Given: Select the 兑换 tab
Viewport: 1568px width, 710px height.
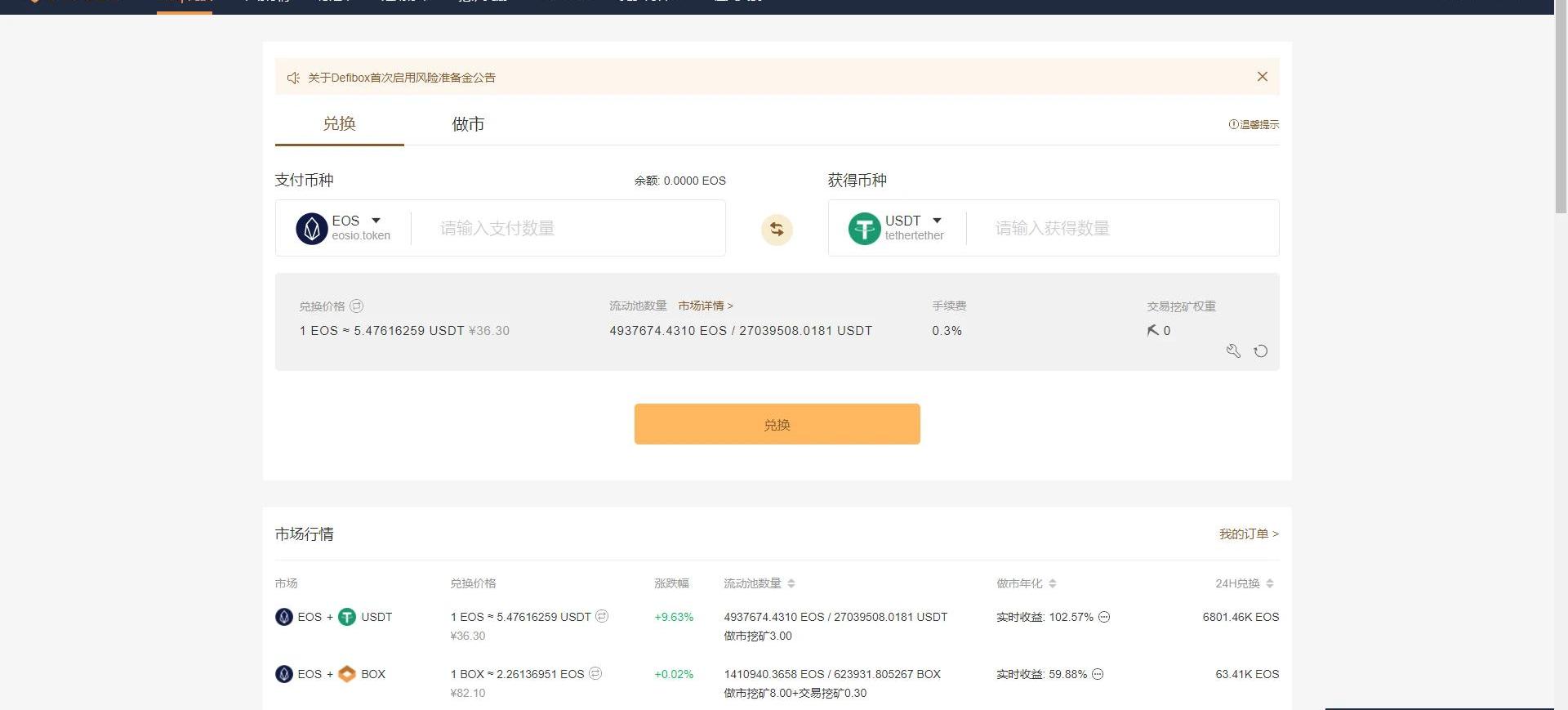Looking at the screenshot, I should 339,124.
